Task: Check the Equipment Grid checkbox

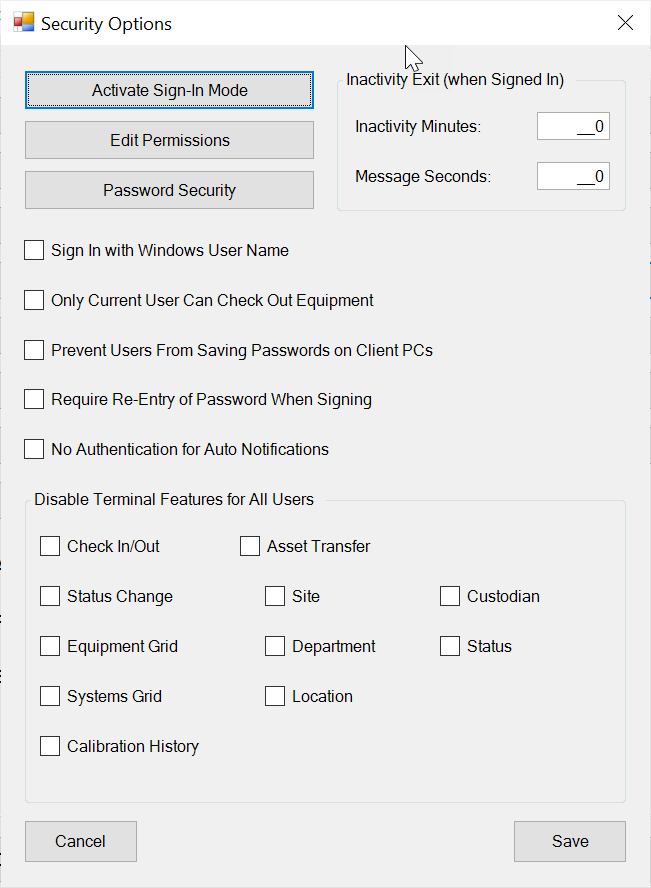Action: [x=50, y=645]
